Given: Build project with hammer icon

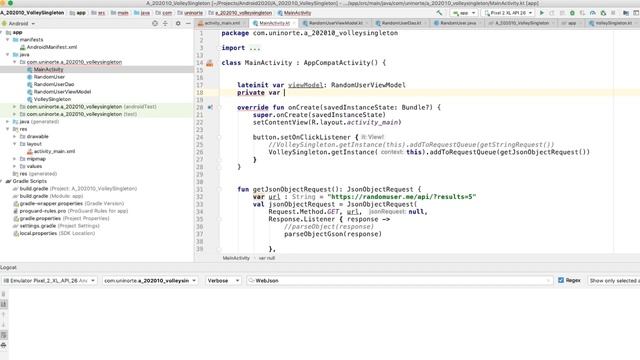Looking at the screenshot, I should 439,13.
